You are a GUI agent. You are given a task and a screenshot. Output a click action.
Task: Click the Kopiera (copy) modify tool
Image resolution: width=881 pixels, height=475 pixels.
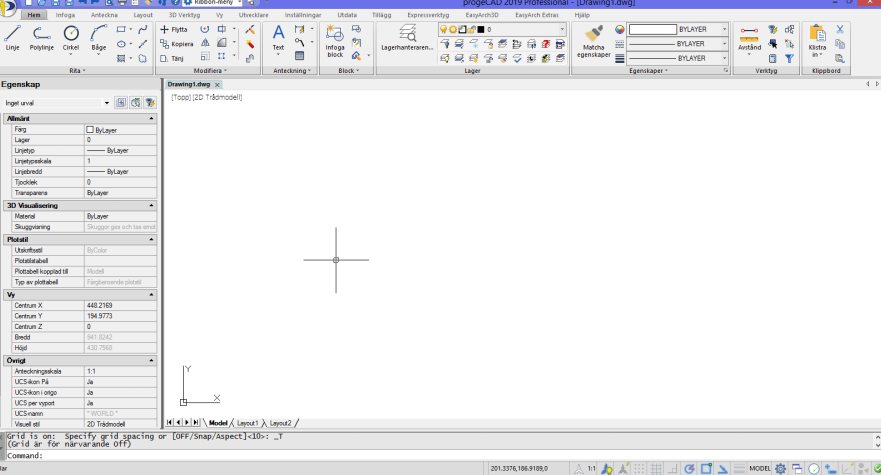(176, 44)
